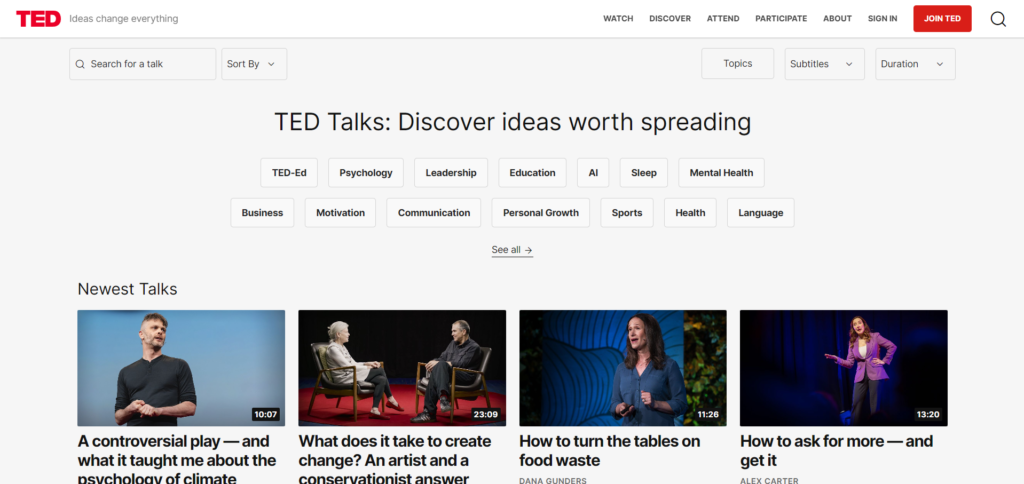Click the TED logo
The width and height of the screenshot is (1024, 484).
(x=38, y=18)
